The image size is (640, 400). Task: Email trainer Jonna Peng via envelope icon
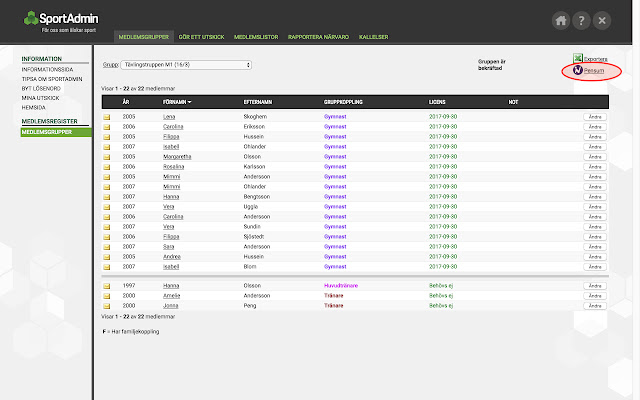107,306
